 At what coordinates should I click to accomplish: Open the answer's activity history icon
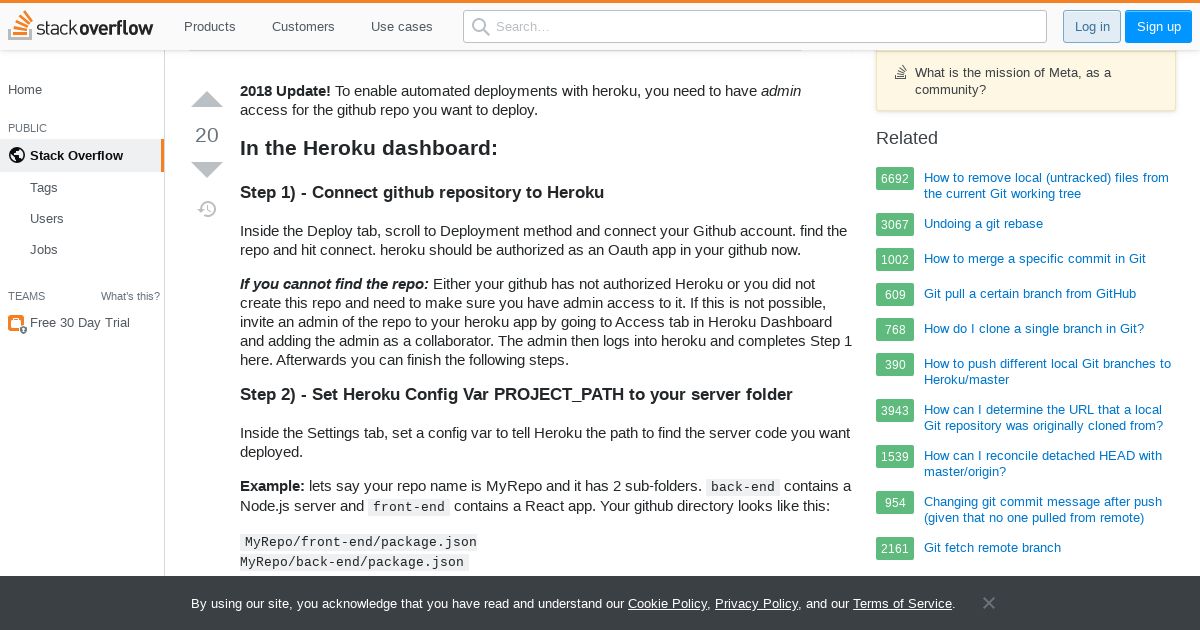[207, 209]
